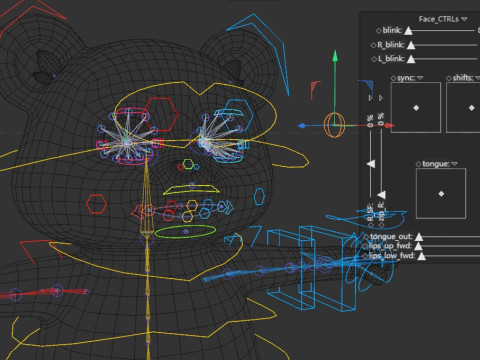Select the red arm bone controller

(x=43, y=293)
